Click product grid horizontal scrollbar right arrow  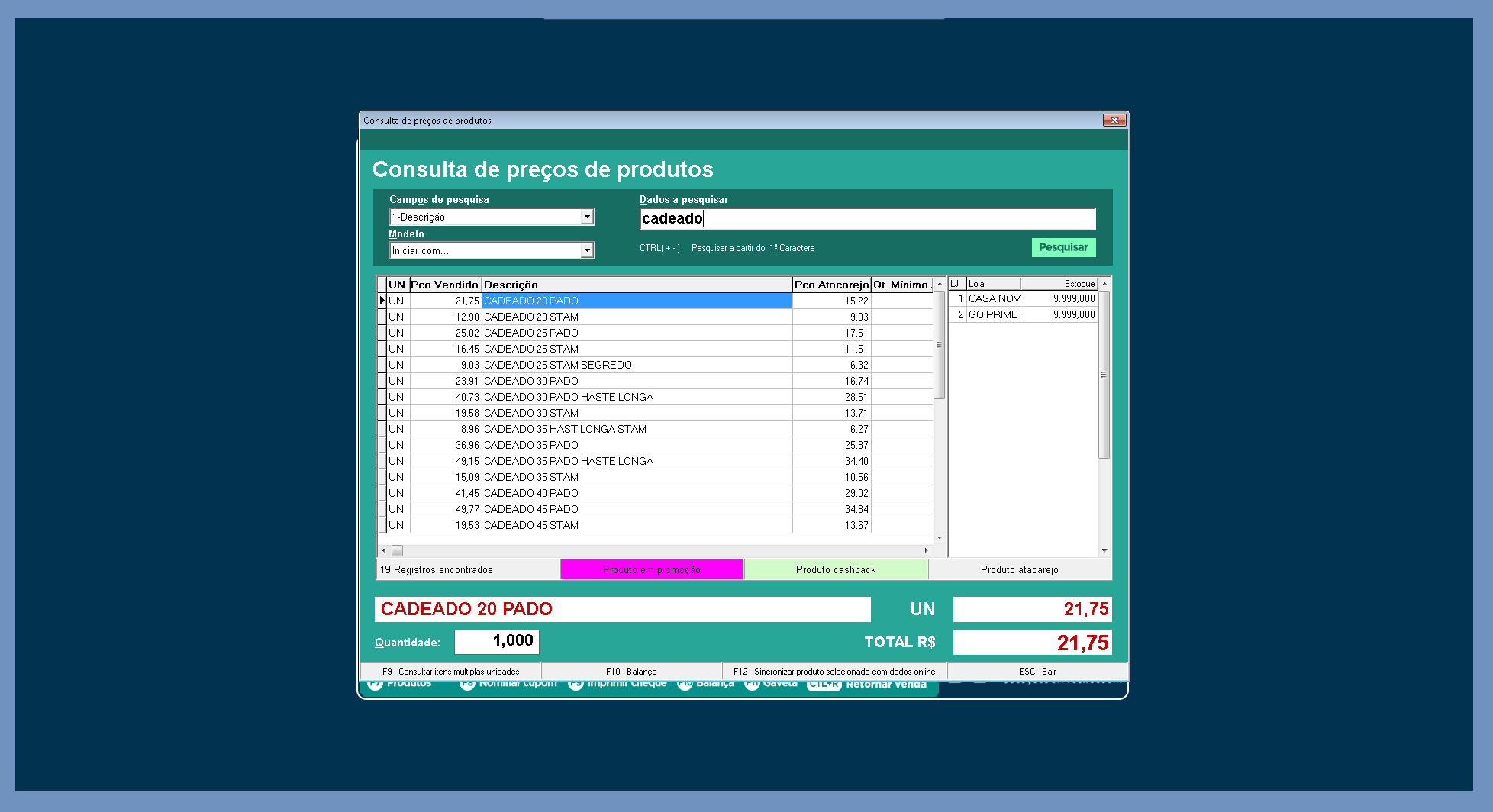pos(927,550)
